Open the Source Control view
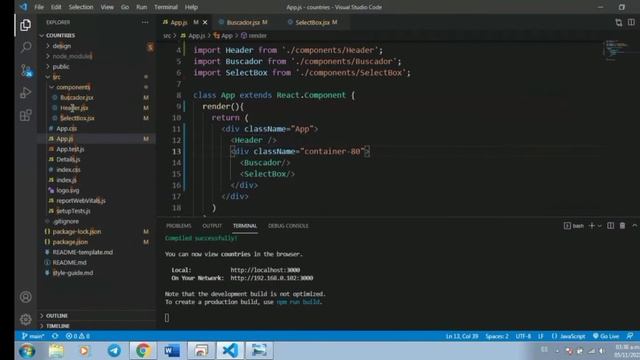This screenshot has height=360, width=640. [x=26, y=70]
